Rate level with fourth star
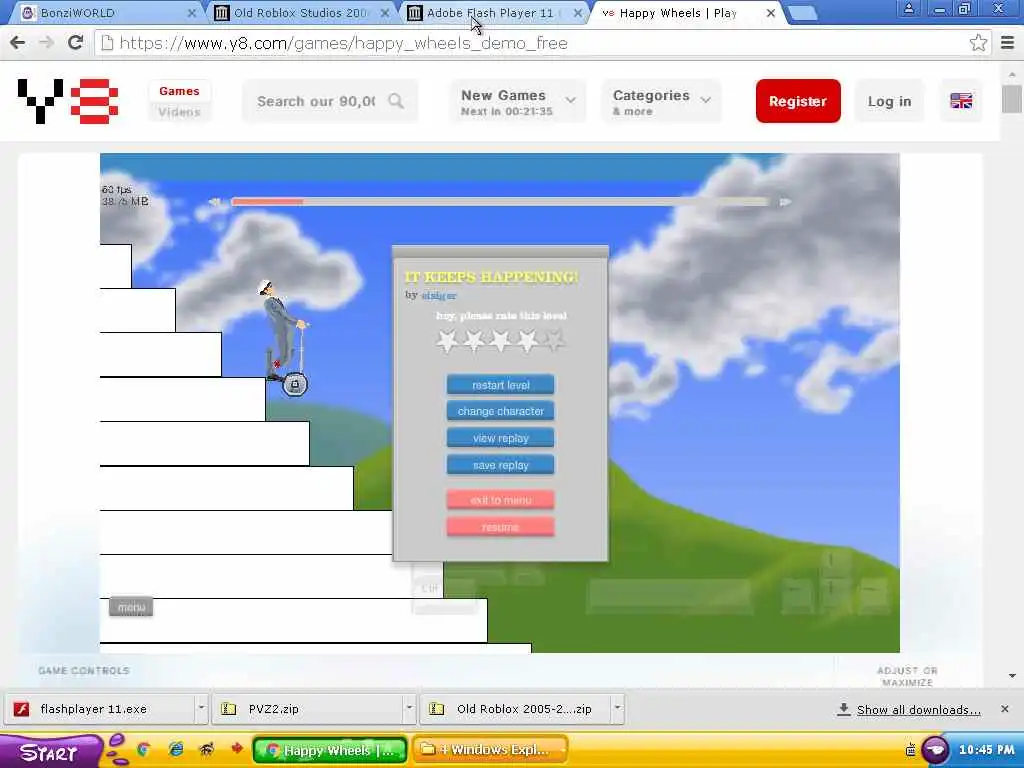Viewport: 1024px width, 768px height. pos(528,341)
